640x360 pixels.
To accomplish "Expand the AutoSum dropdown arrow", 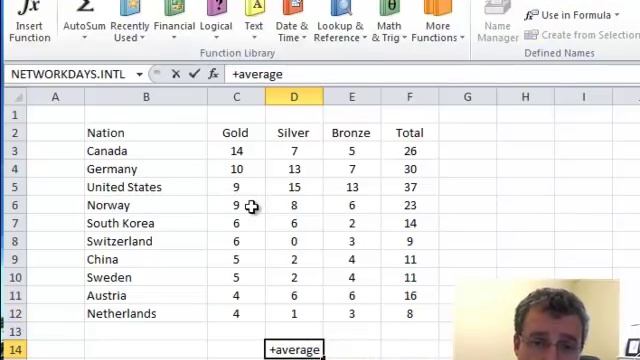I will (84, 38).
